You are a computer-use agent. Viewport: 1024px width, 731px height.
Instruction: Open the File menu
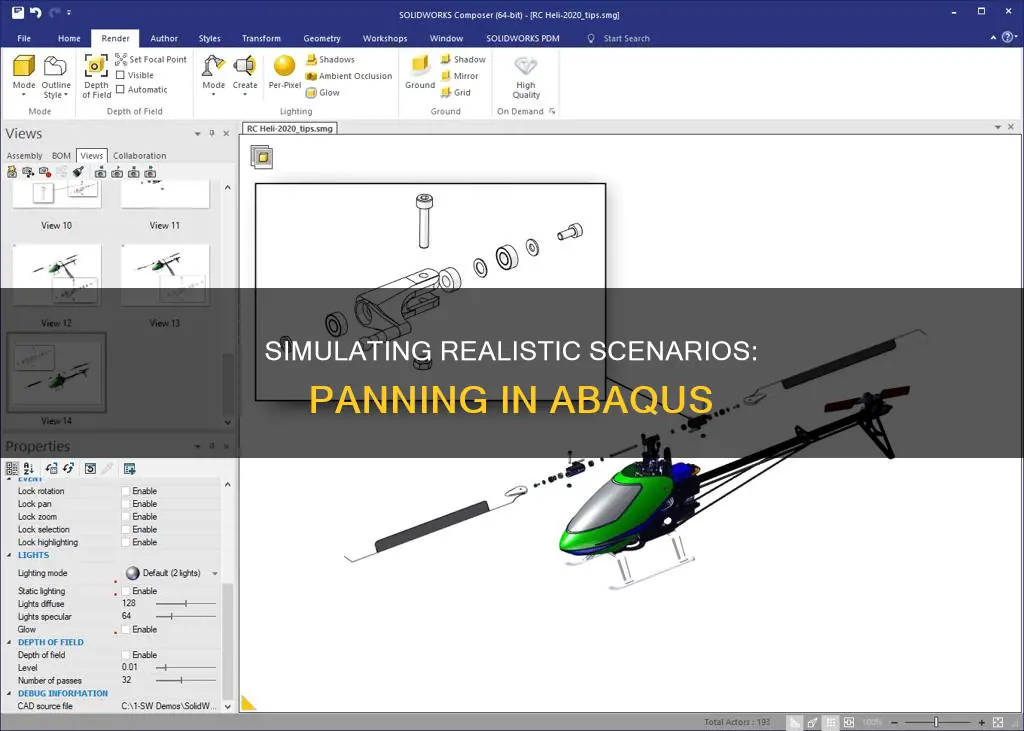(24, 39)
